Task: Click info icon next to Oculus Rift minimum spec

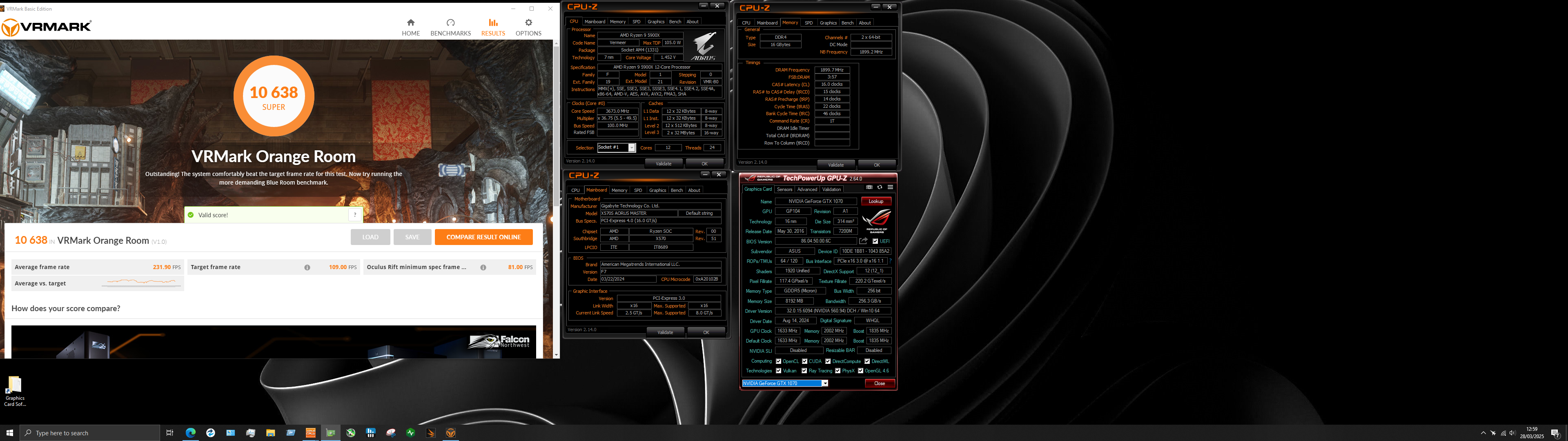Action: [x=483, y=267]
